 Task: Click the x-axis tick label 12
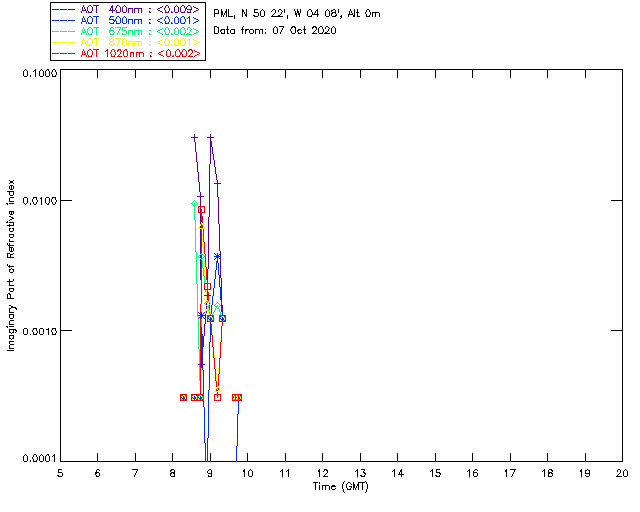coord(322,473)
